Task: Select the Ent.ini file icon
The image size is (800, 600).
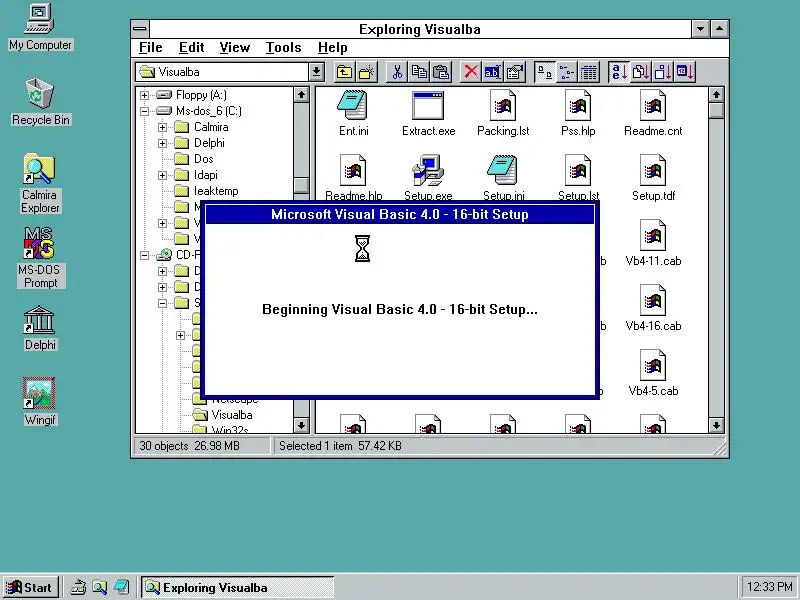Action: (353, 113)
